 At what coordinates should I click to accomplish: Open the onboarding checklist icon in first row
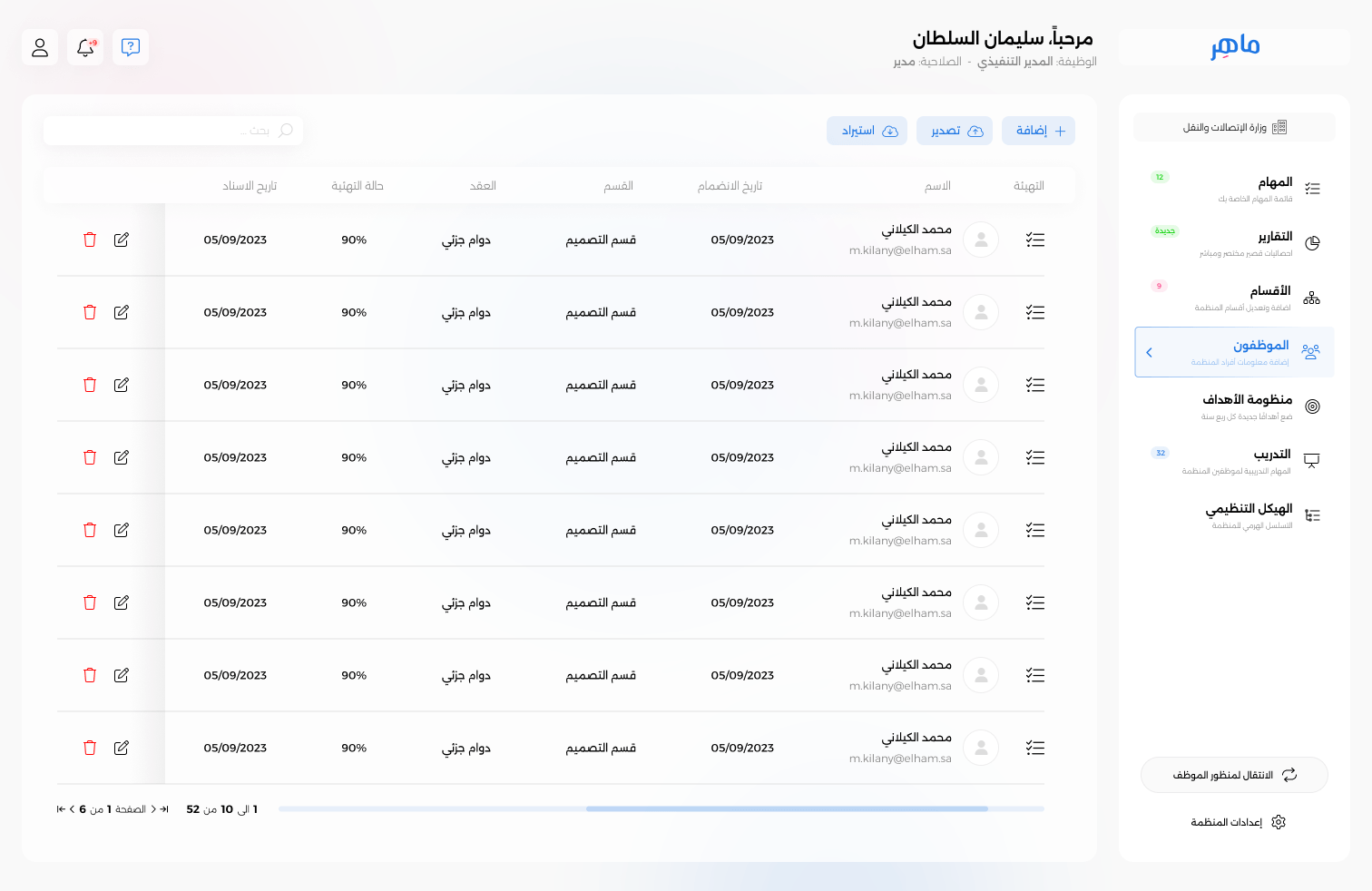pos(1034,240)
